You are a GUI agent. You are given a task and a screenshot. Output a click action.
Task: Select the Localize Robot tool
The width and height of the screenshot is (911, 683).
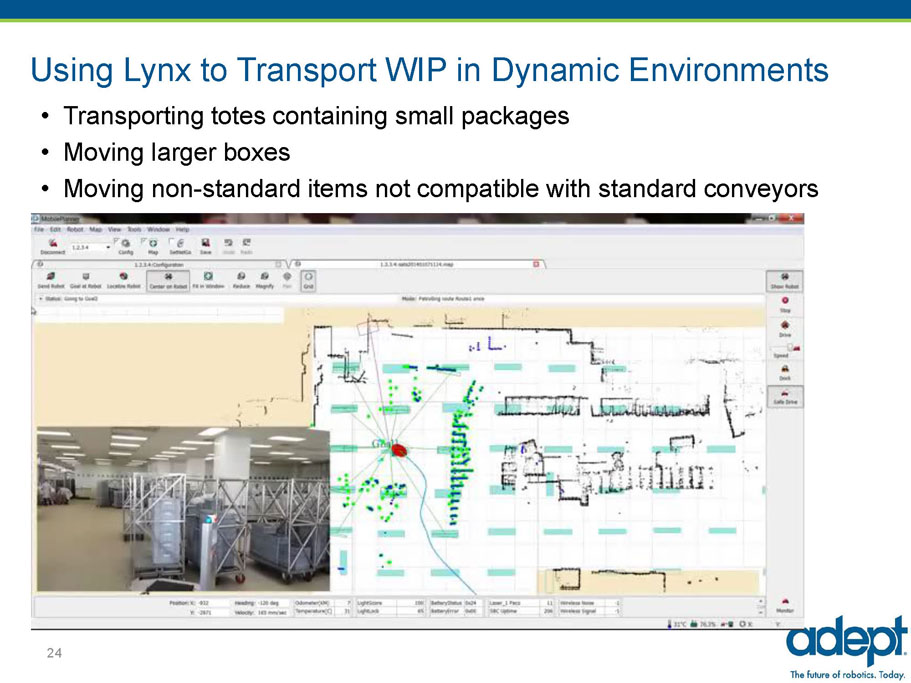(122, 278)
